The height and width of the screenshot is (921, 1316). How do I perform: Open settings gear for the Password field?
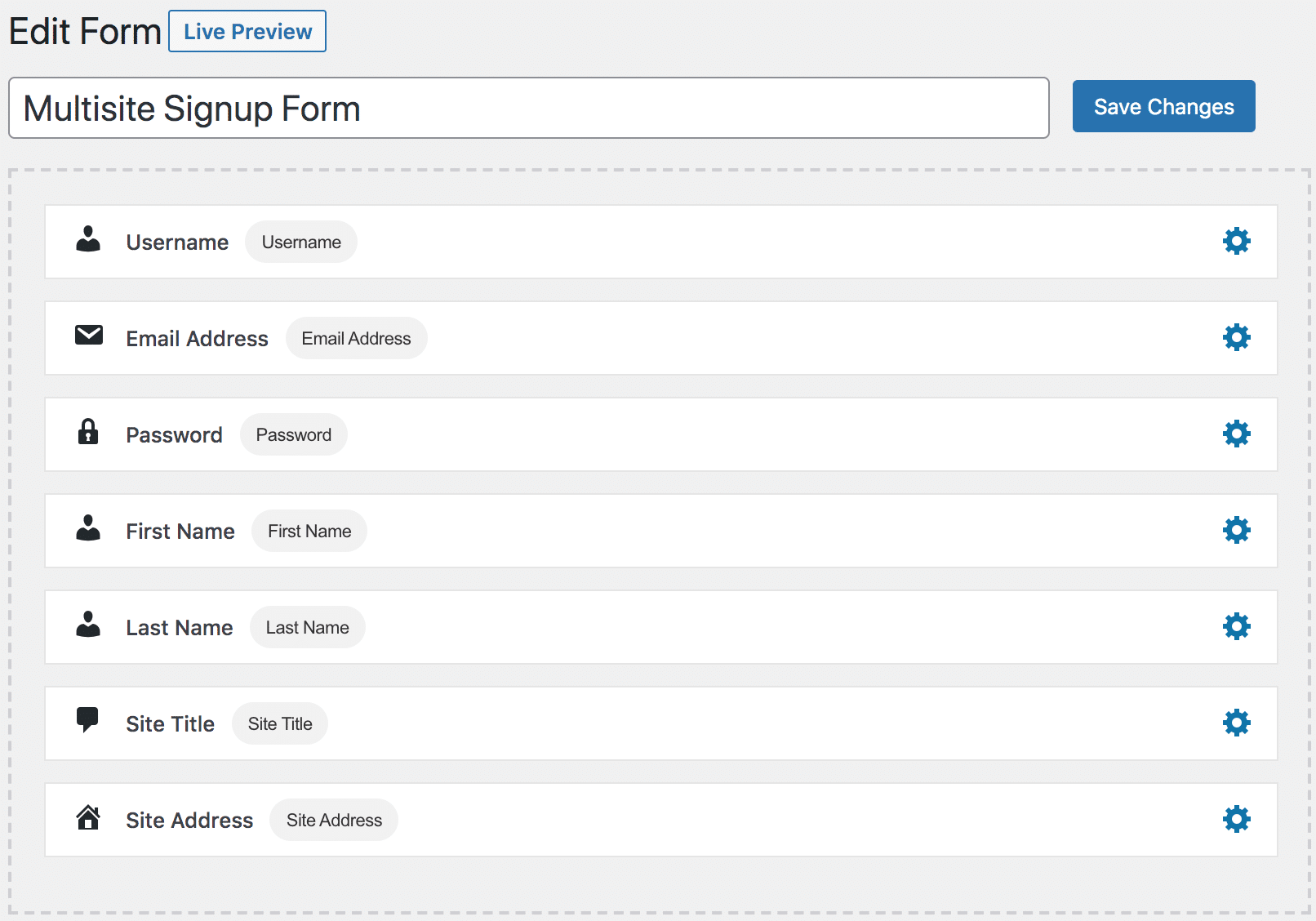1236,434
